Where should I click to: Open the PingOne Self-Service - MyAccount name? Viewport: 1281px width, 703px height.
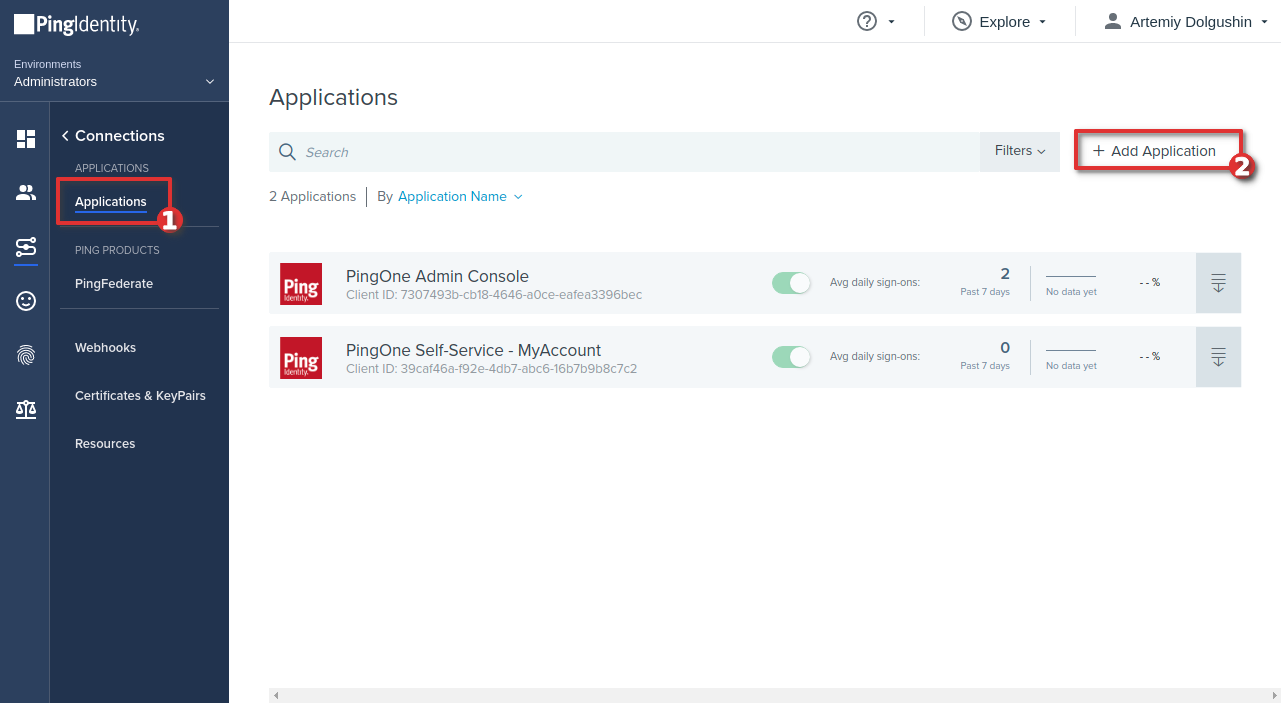473,350
